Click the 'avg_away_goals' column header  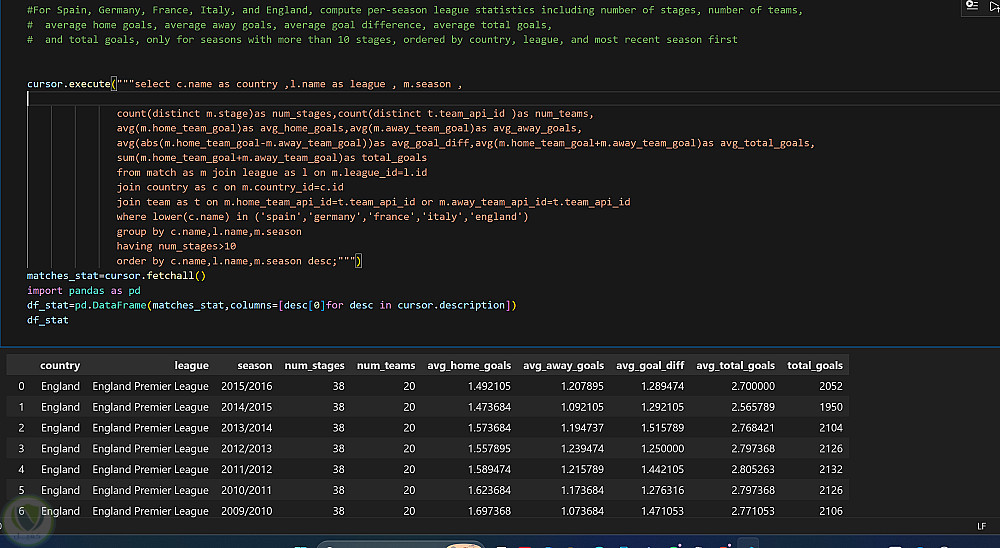pyautogui.click(x=563, y=365)
